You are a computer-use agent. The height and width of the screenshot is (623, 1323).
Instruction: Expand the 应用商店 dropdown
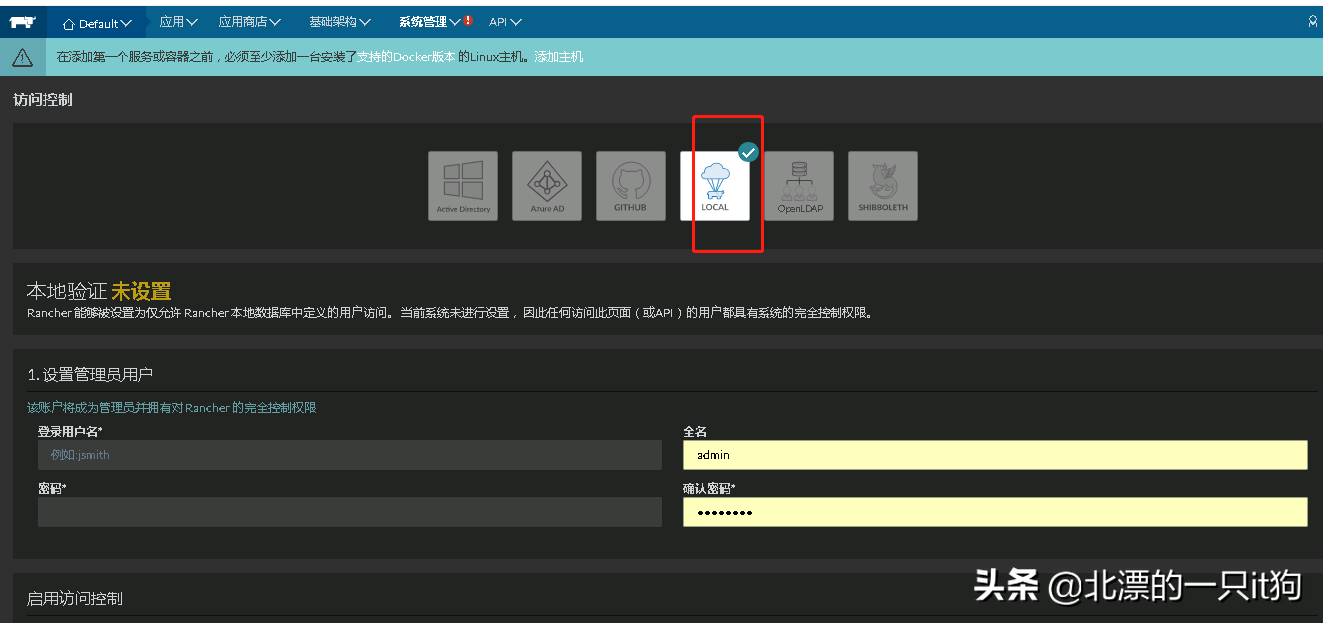point(249,22)
